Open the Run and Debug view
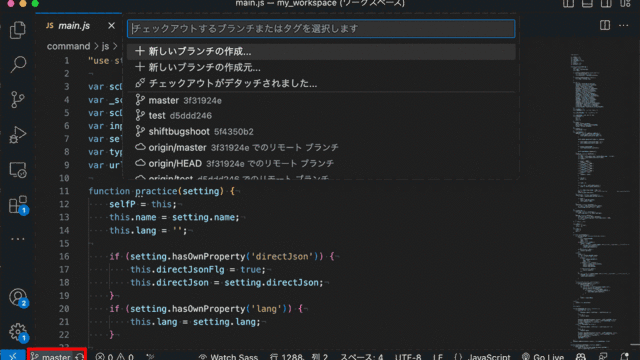The width and height of the screenshot is (640, 360). [x=18, y=135]
